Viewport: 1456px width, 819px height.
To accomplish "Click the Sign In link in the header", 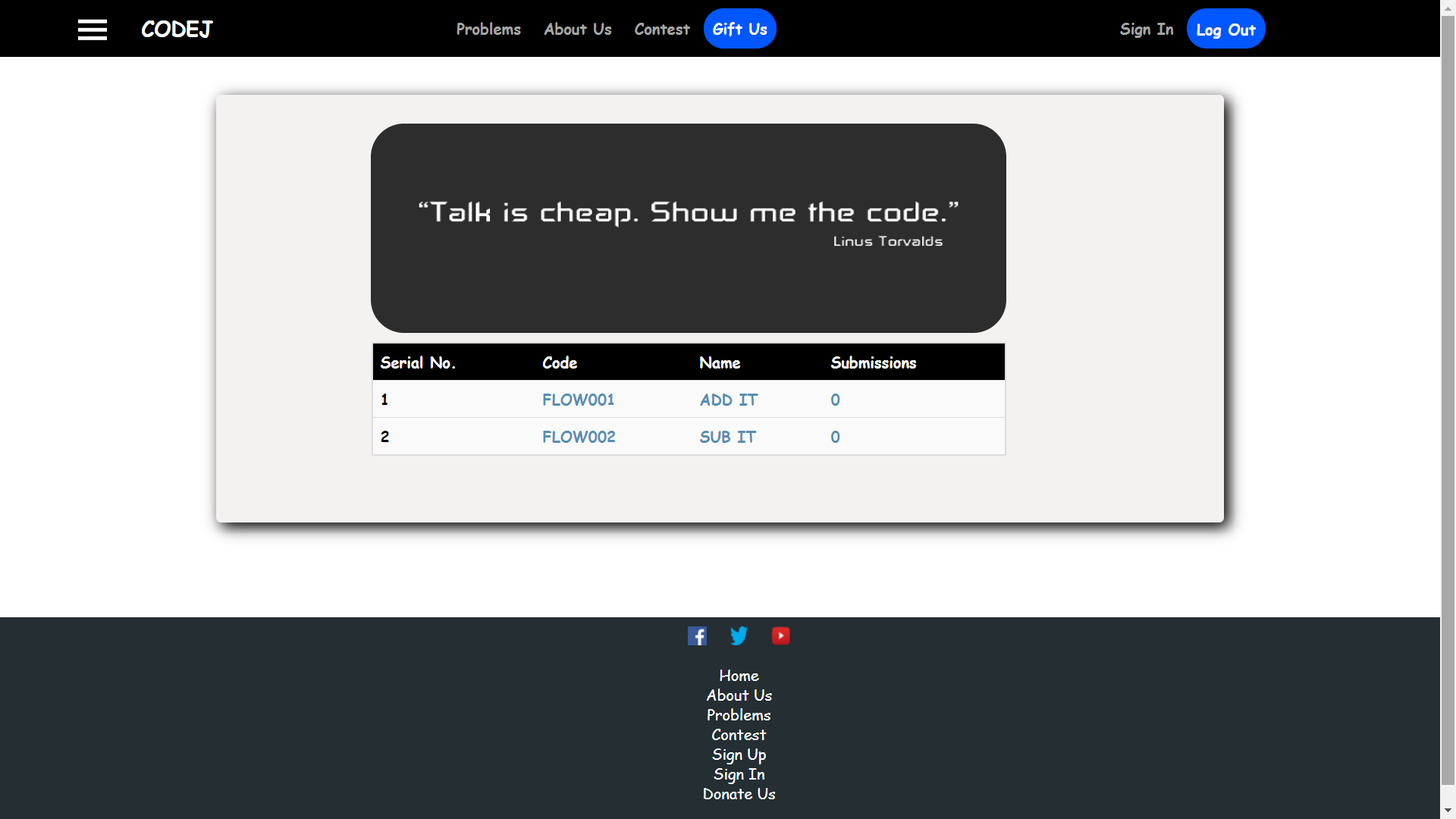I will [x=1146, y=29].
